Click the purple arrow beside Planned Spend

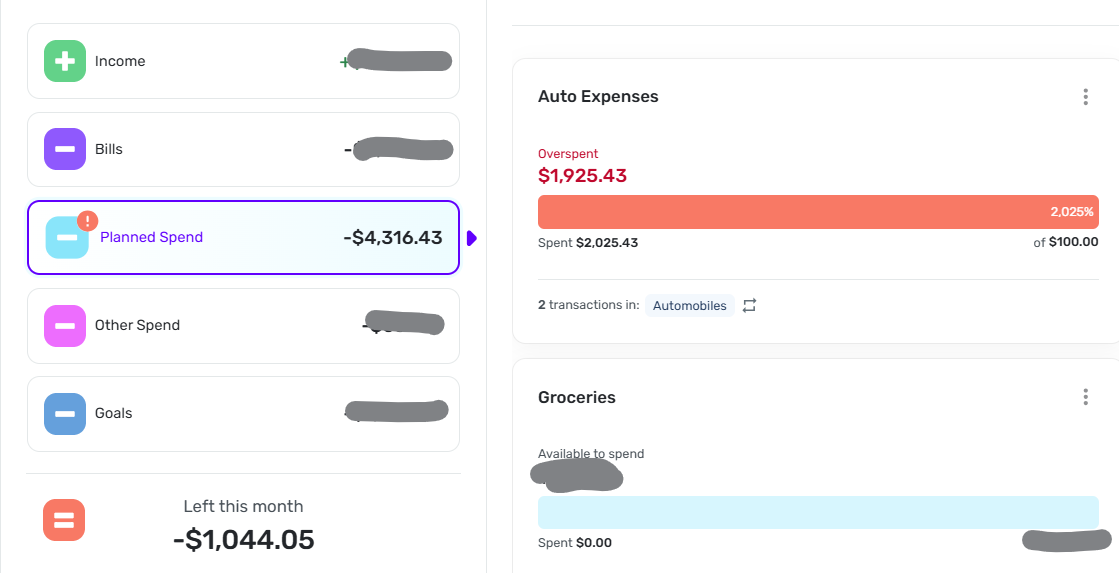472,238
